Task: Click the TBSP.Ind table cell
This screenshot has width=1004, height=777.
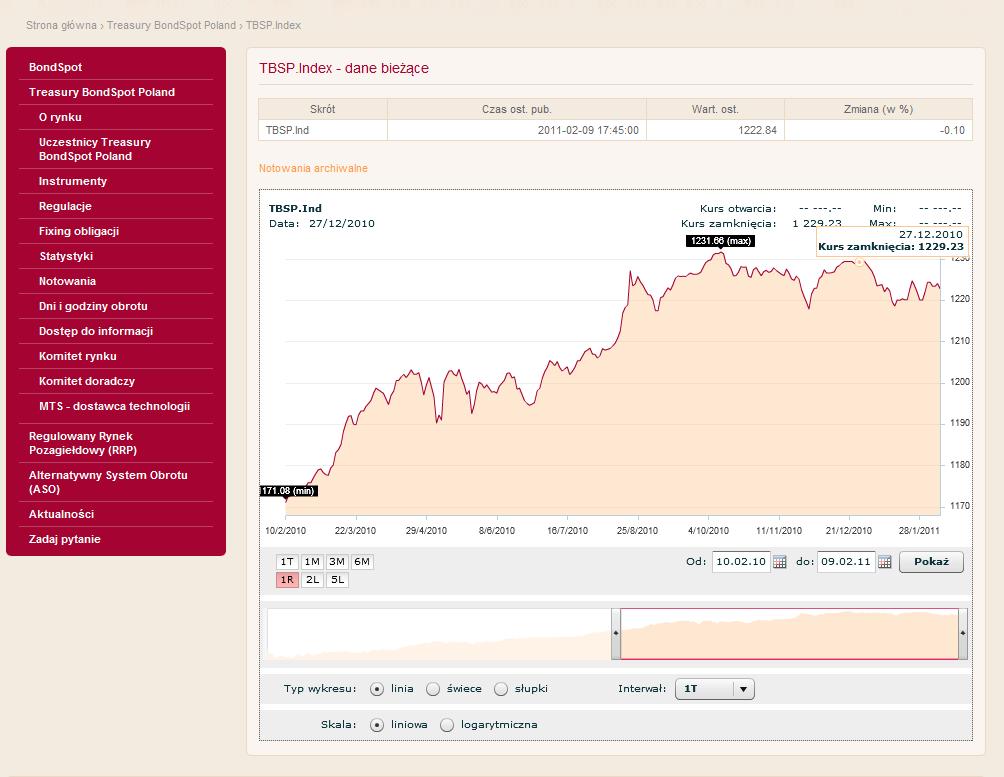Action: pos(323,130)
